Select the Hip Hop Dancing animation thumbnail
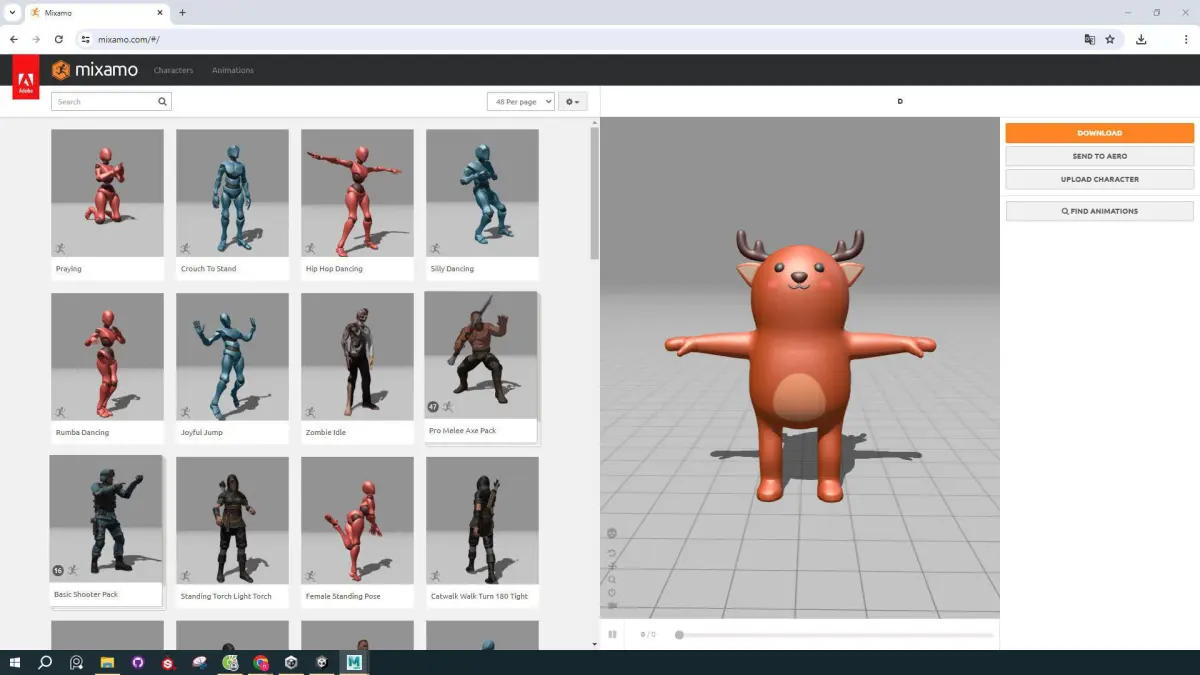 pos(357,193)
